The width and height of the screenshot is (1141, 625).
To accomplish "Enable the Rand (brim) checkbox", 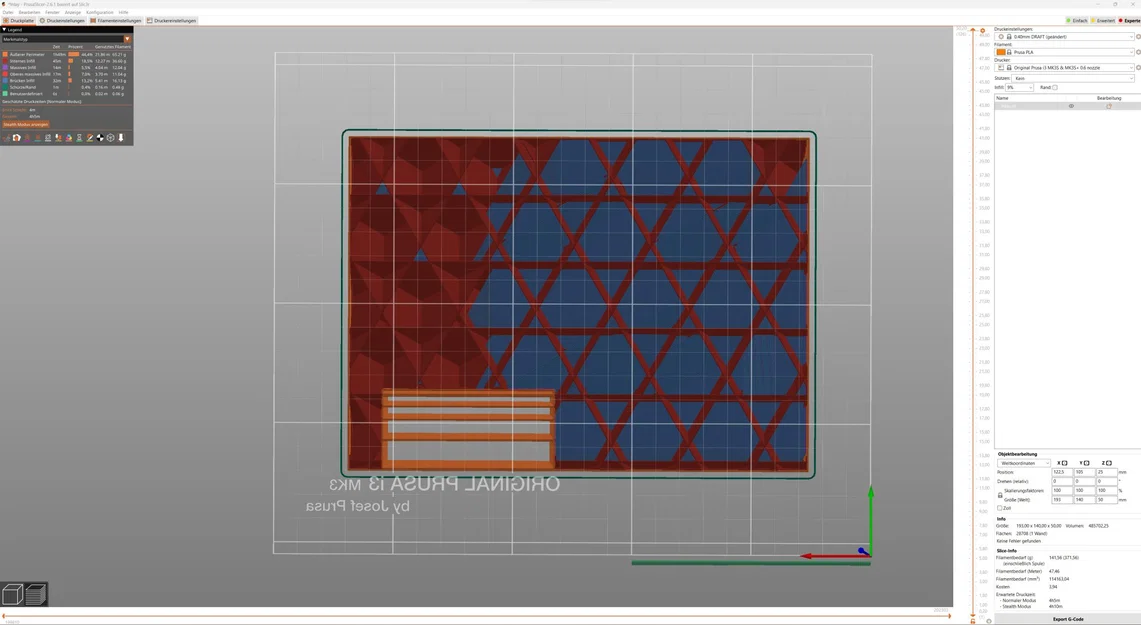I will tap(1054, 87).
